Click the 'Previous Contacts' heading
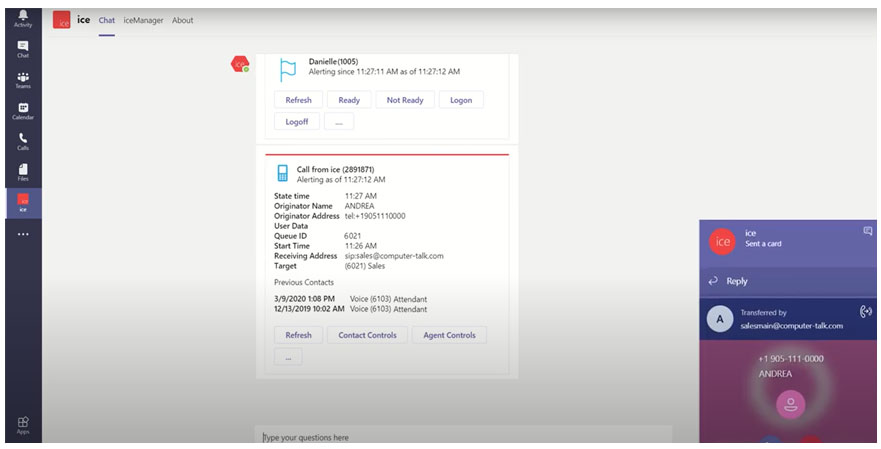This screenshot has height=449, width=881. 304,282
